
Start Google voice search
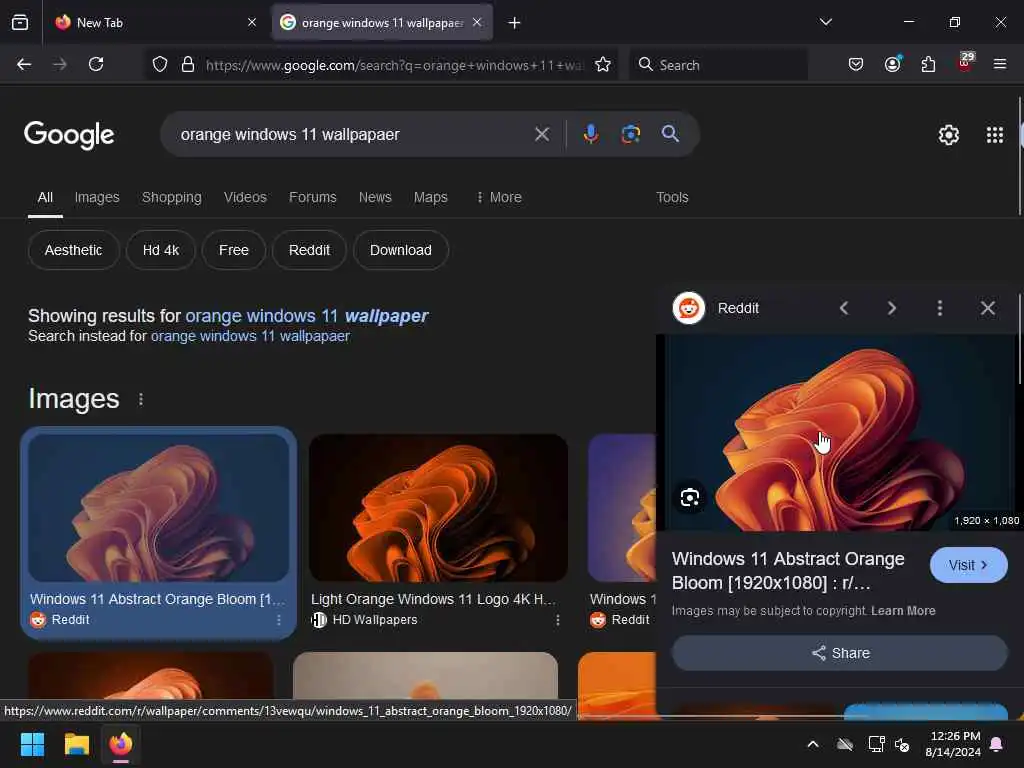coord(590,134)
